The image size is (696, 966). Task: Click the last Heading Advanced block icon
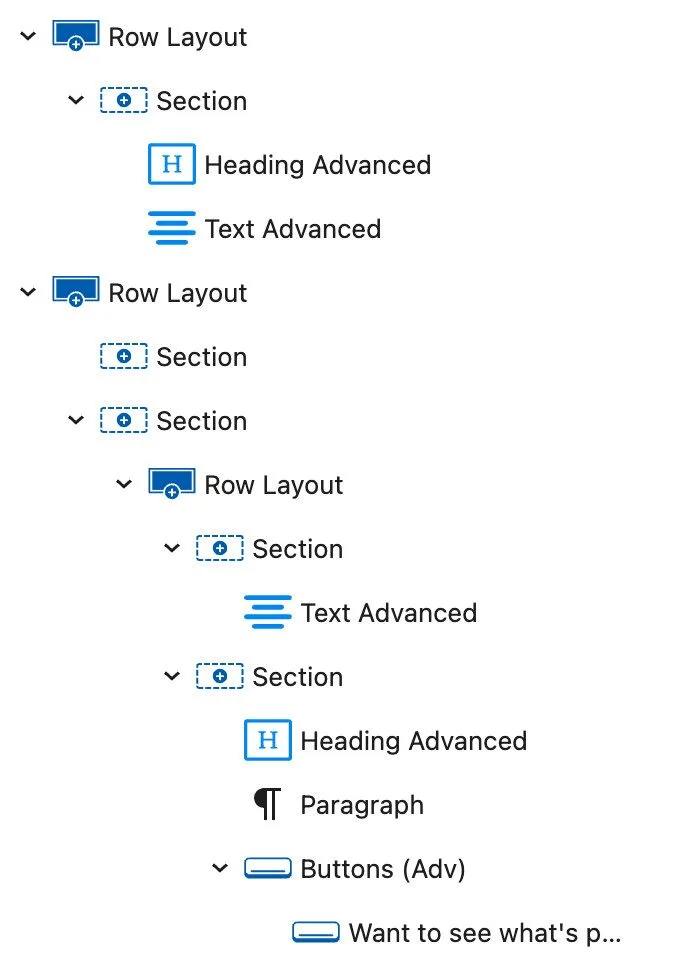(268, 741)
